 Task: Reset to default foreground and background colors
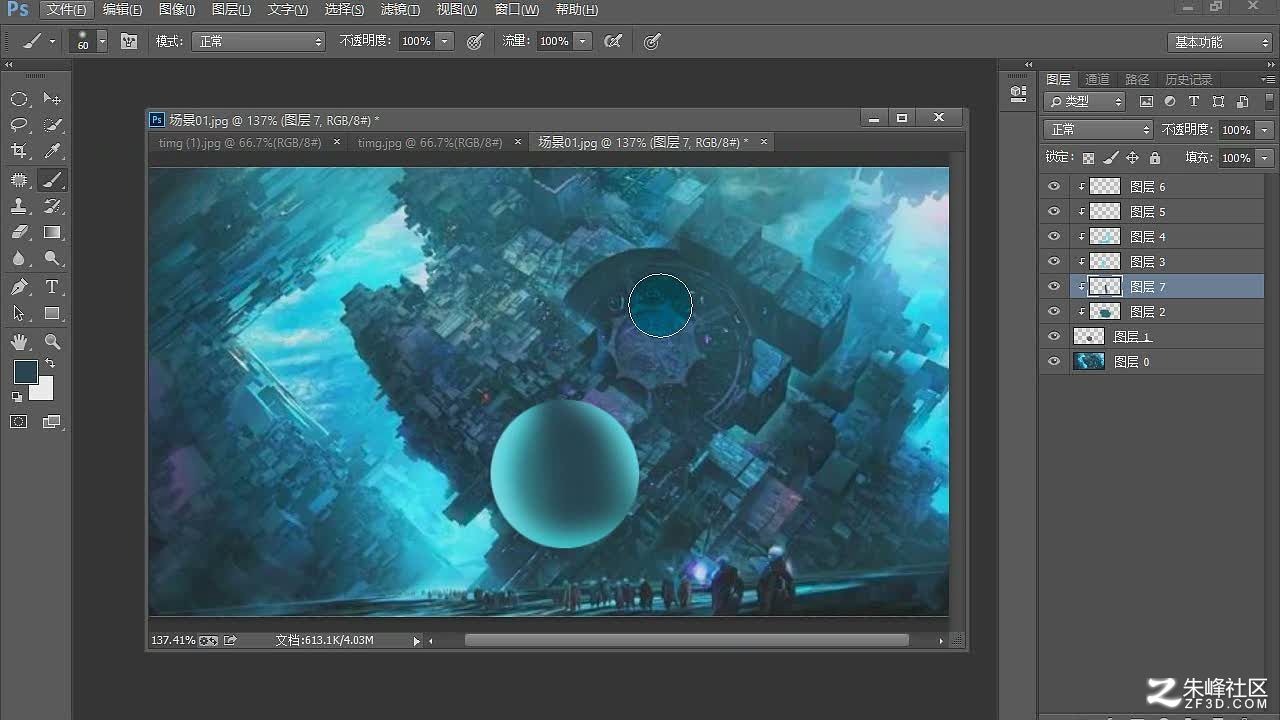pyautogui.click(x=17, y=397)
